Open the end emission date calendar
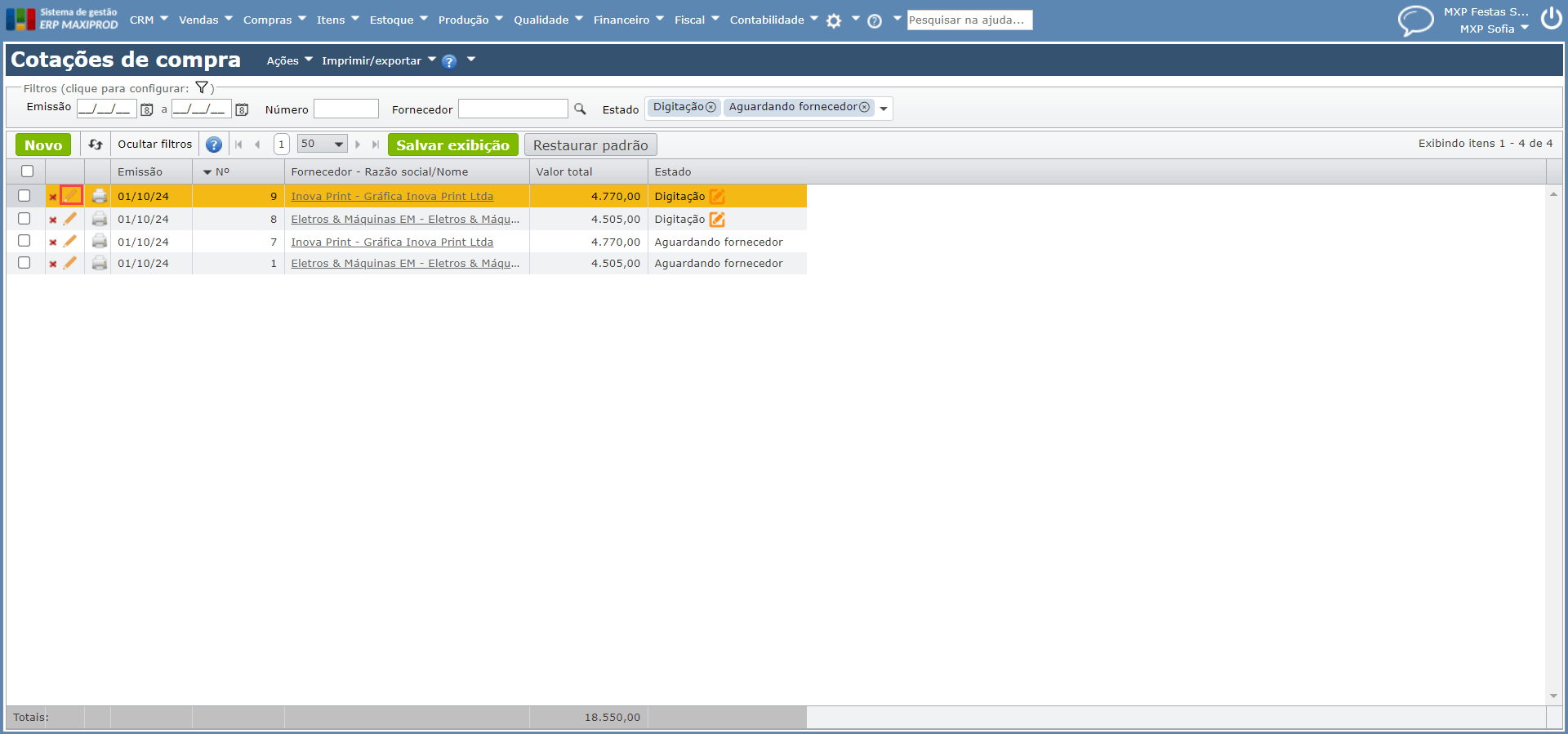This screenshot has height=734, width=1568. 242,109
